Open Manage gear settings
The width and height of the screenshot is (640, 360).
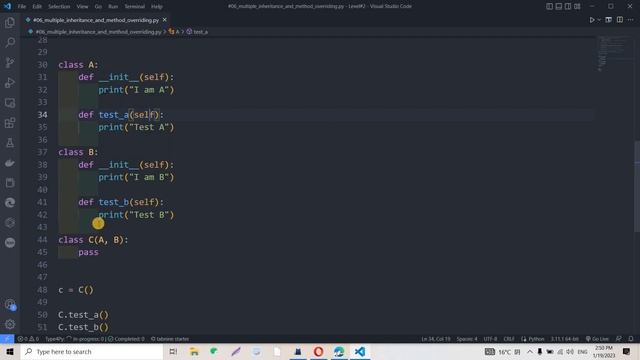(x=10, y=324)
